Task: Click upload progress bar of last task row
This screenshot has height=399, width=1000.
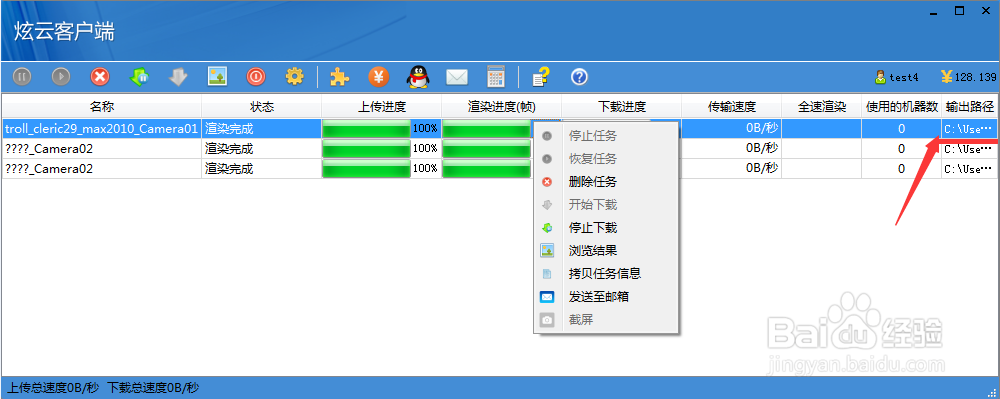Action: pyautogui.click(x=366, y=169)
